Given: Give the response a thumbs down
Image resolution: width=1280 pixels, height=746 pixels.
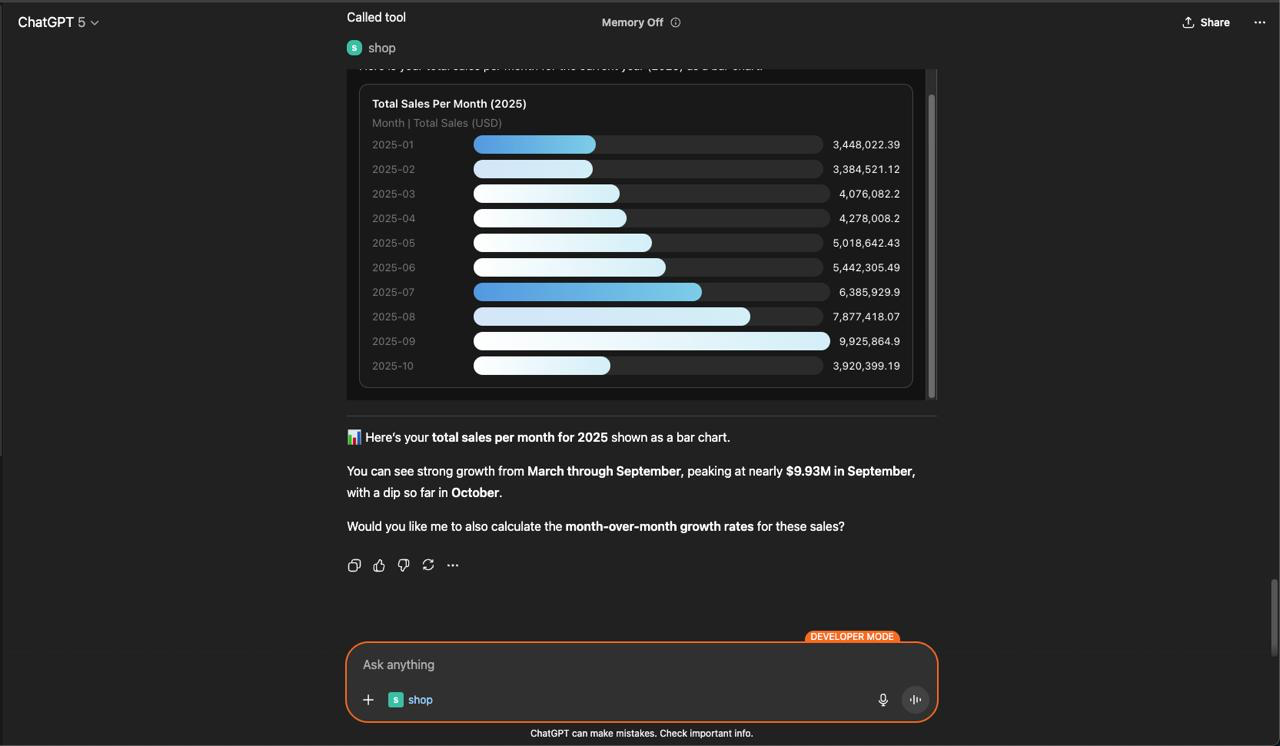Looking at the screenshot, I should [404, 565].
